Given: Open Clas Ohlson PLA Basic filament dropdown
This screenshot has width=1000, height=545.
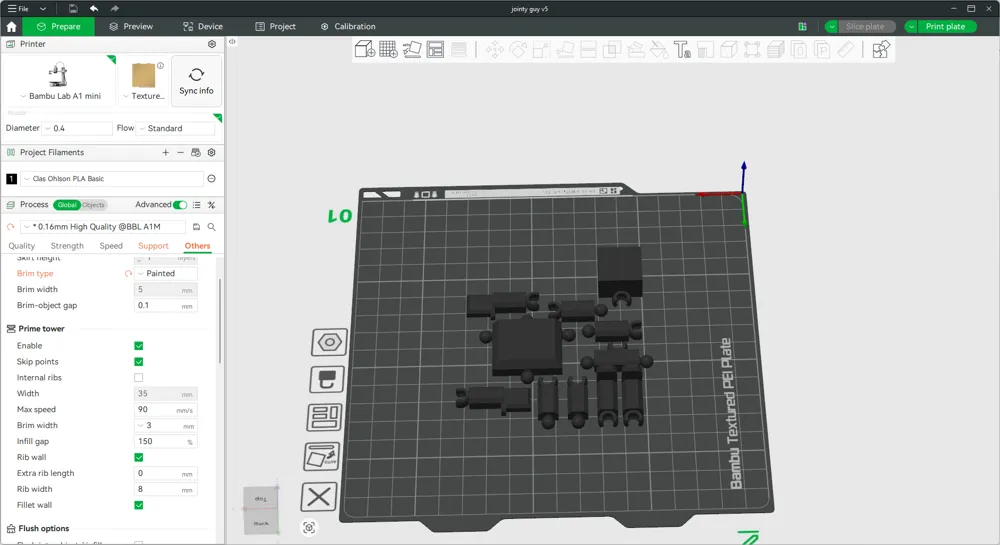Looking at the screenshot, I should pos(112,178).
